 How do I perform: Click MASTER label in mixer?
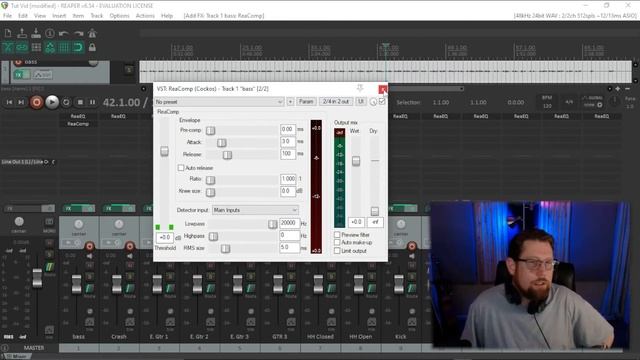[x=34, y=348]
